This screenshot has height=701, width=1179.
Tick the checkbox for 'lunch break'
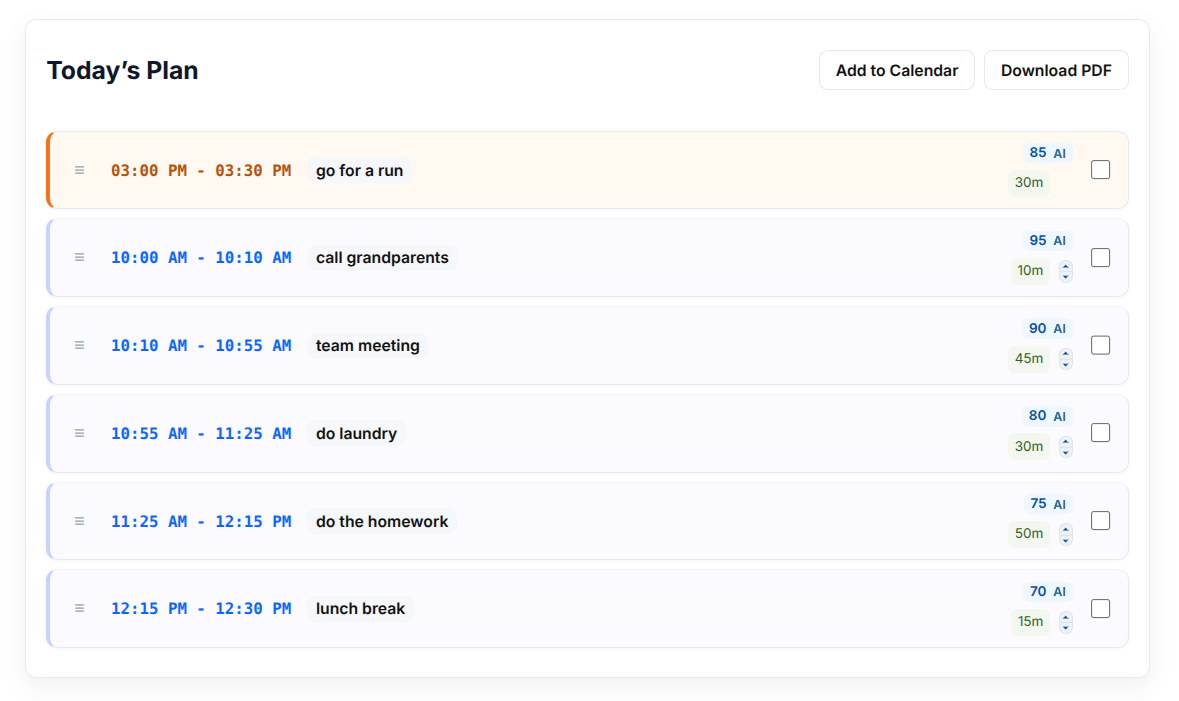click(1100, 608)
